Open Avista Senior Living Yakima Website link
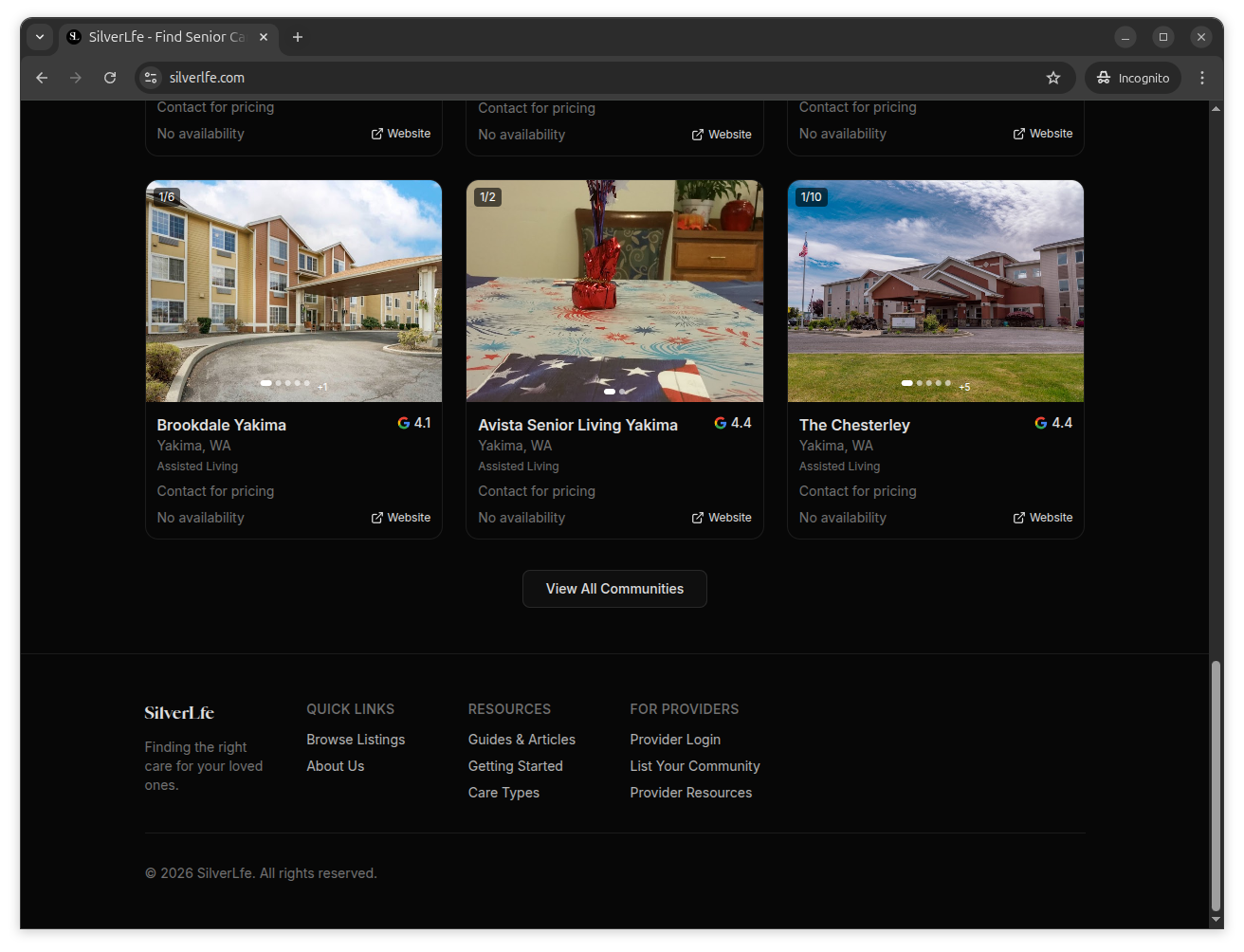The height and width of the screenshot is (952, 1244). click(x=722, y=518)
